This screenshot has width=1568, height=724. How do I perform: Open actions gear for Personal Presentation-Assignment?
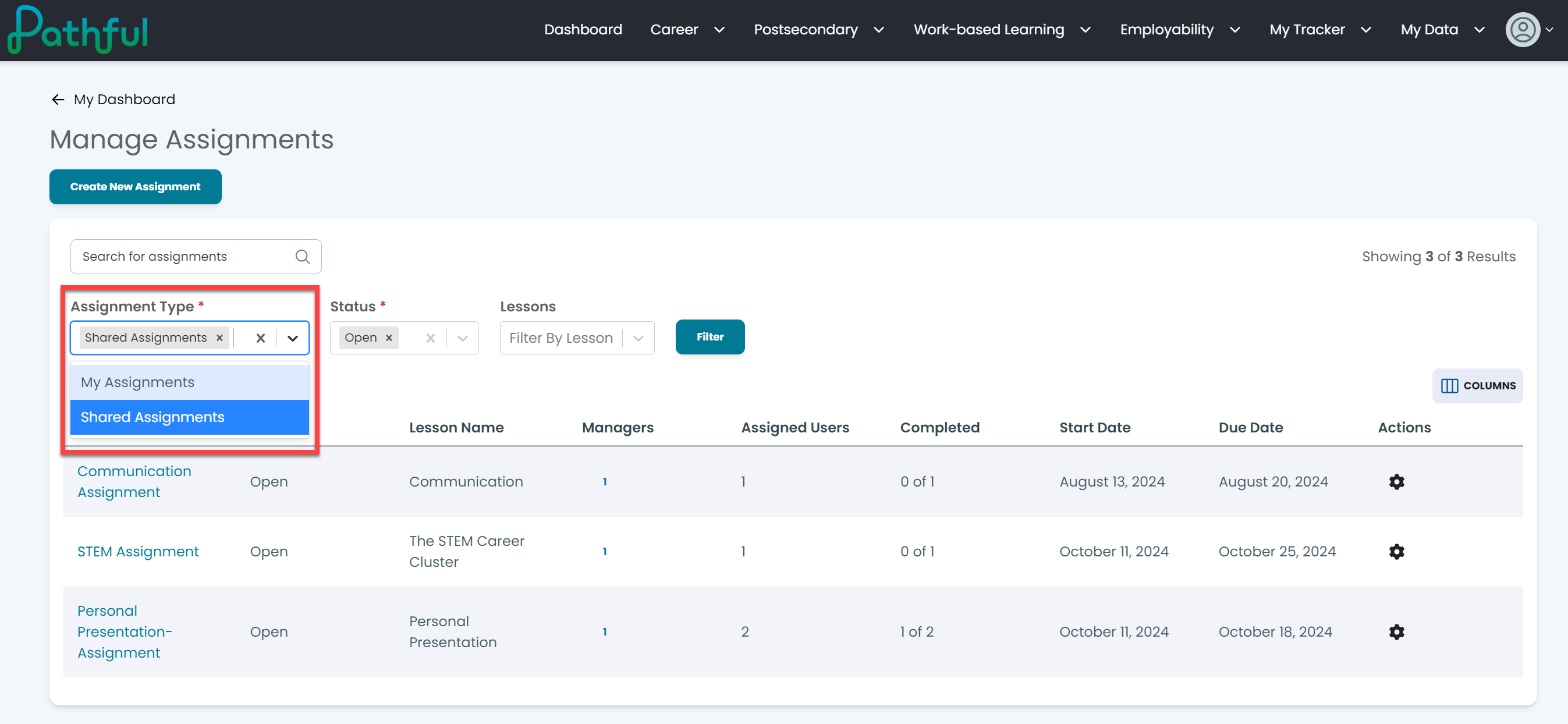click(1396, 632)
